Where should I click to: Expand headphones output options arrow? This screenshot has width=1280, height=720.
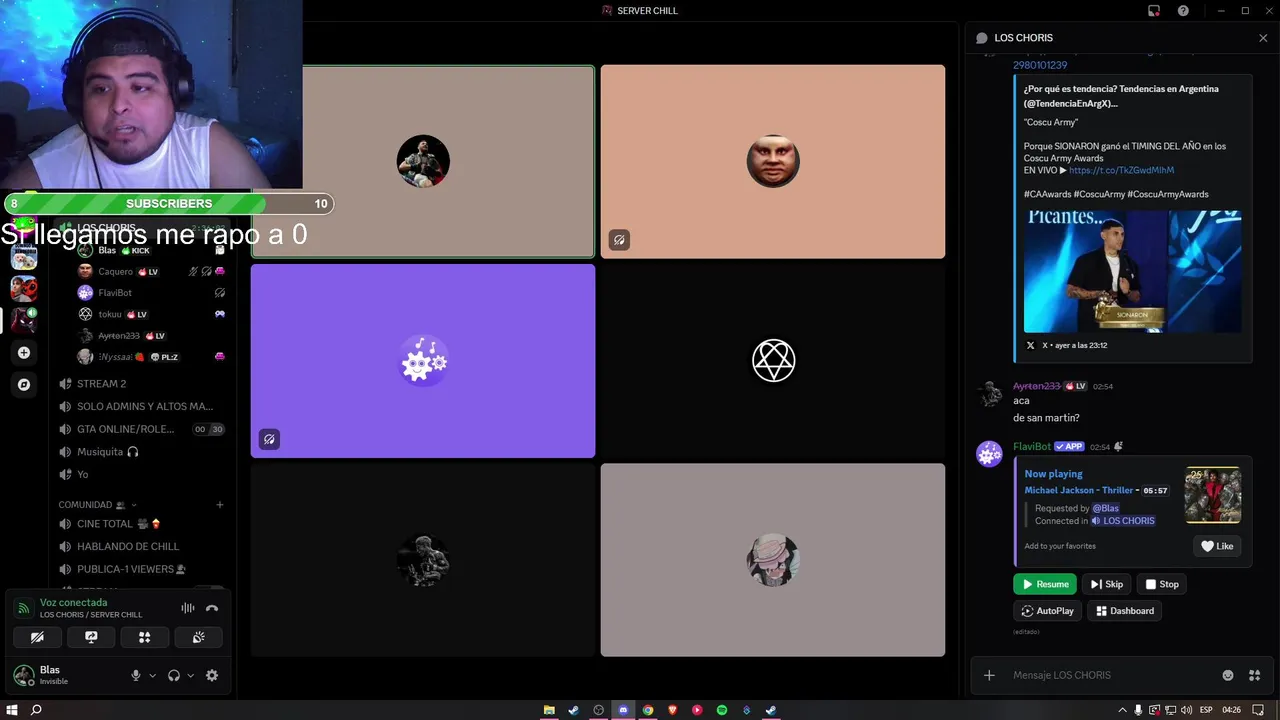(x=190, y=676)
